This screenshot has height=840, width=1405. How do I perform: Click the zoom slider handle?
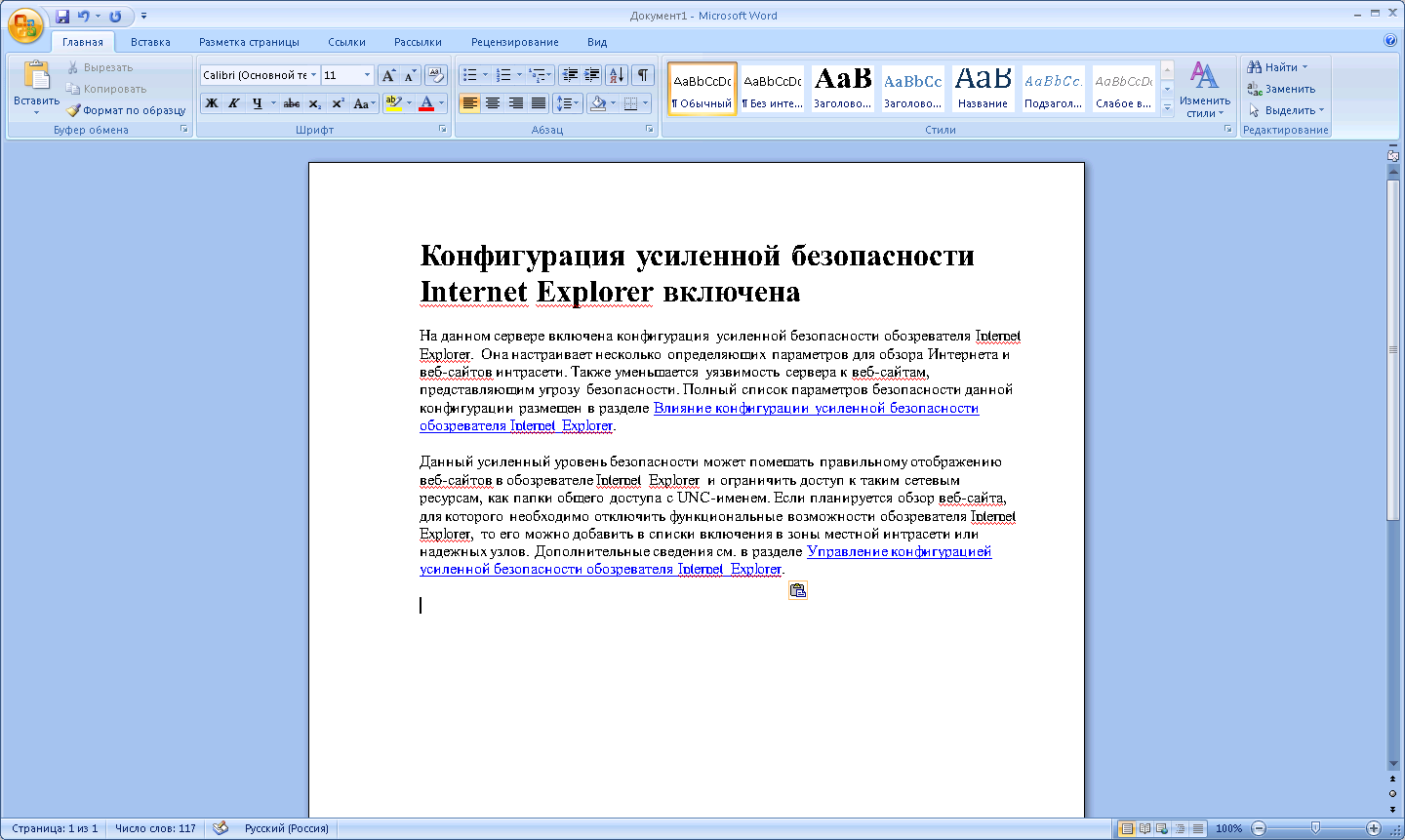(1315, 828)
